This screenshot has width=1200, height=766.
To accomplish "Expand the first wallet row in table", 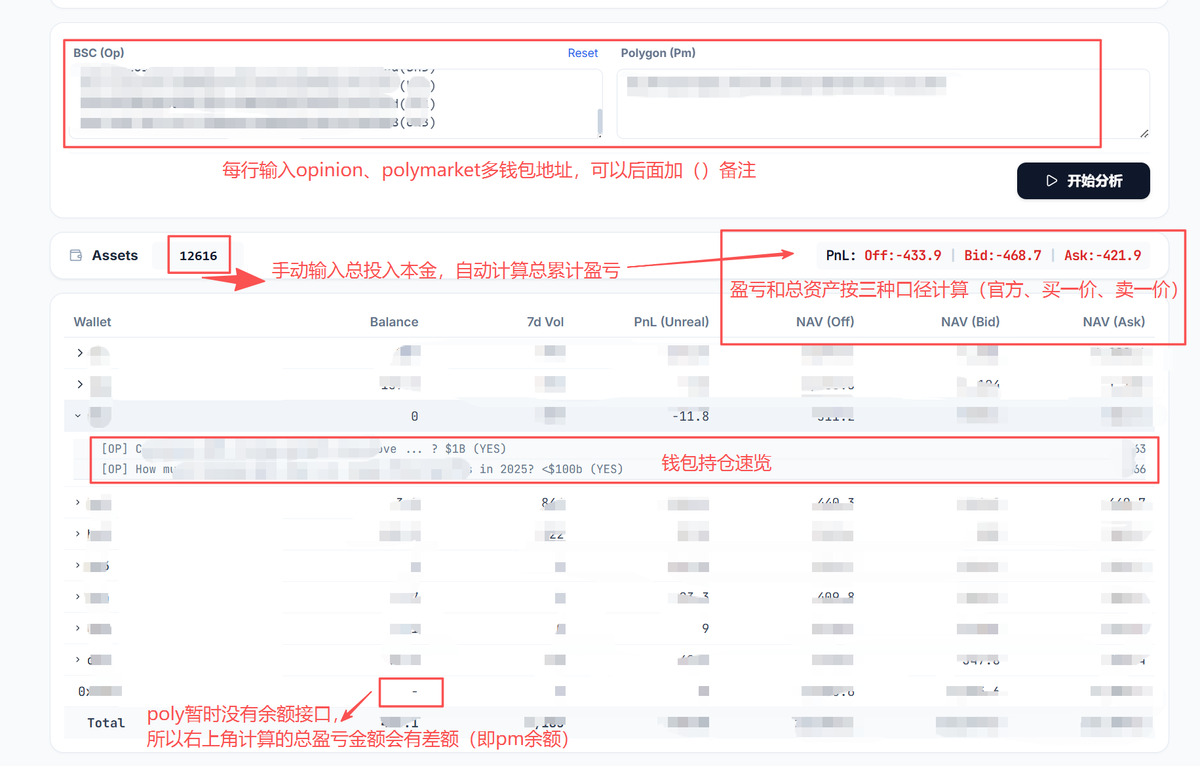I will [x=80, y=352].
